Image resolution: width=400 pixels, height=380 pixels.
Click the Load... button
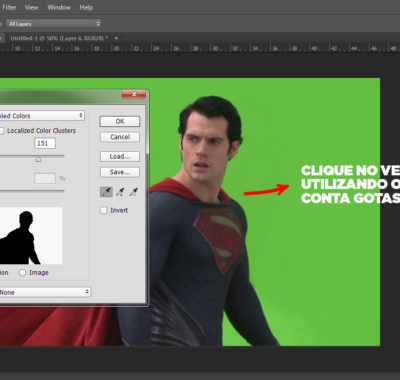(x=120, y=156)
